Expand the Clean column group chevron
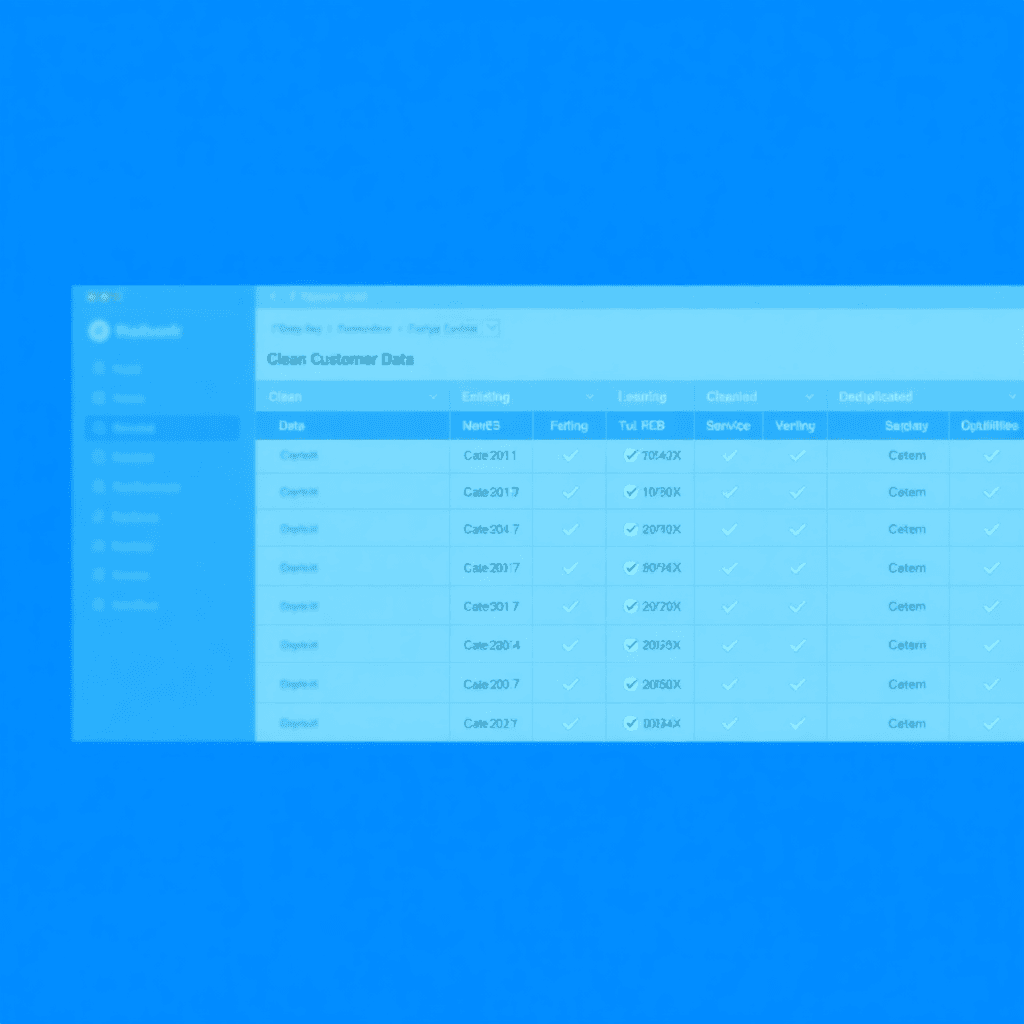Viewport: 1024px width, 1024px height. 433,397
